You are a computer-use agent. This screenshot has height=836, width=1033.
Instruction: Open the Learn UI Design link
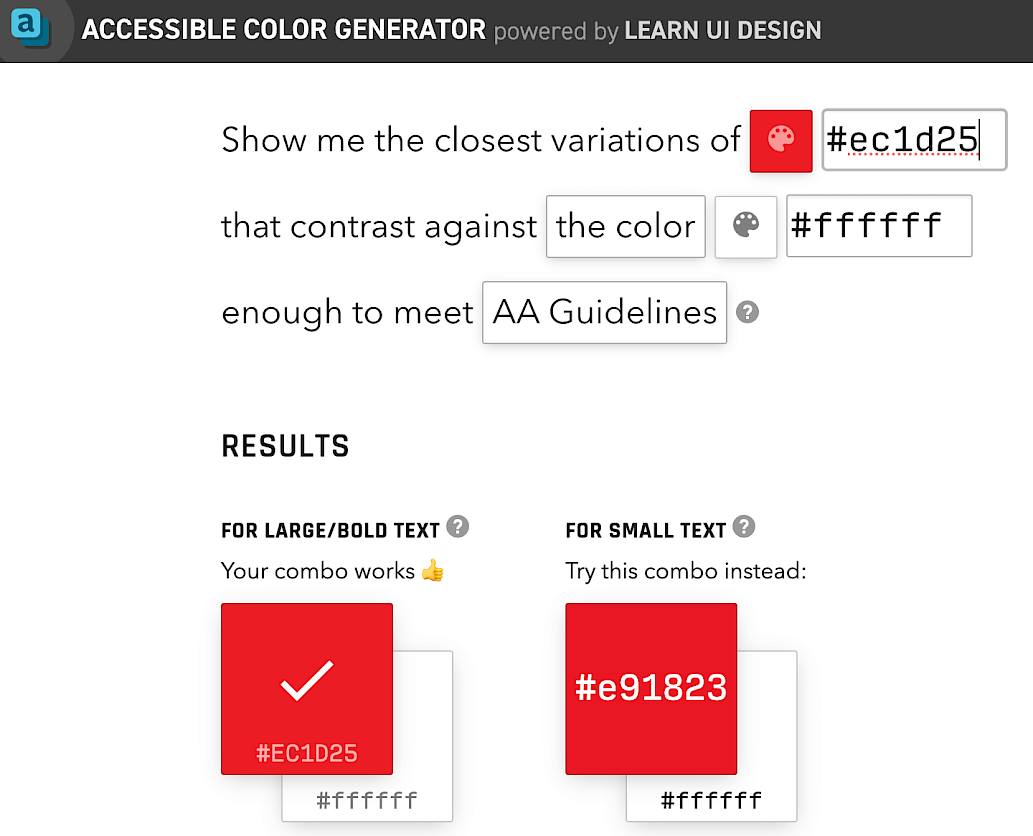[x=722, y=30]
